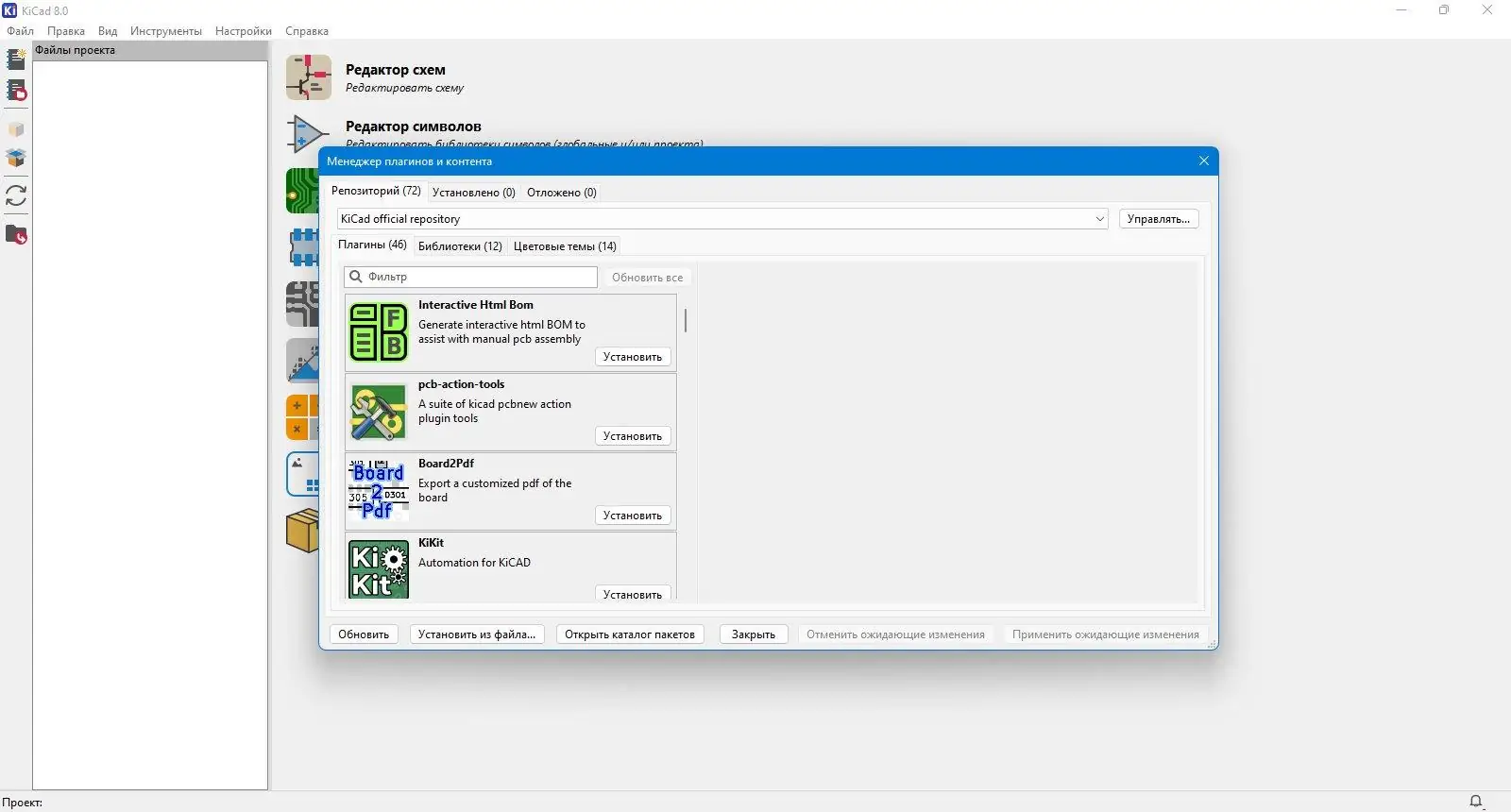Click Применить ожидающие изменения button

1106,634
